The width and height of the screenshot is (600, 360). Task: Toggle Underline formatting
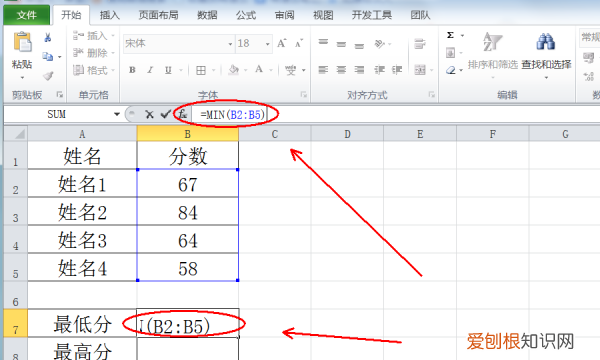168,70
